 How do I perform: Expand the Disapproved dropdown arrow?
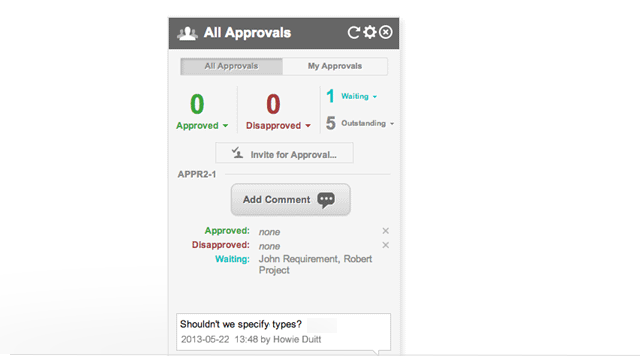click(x=308, y=126)
